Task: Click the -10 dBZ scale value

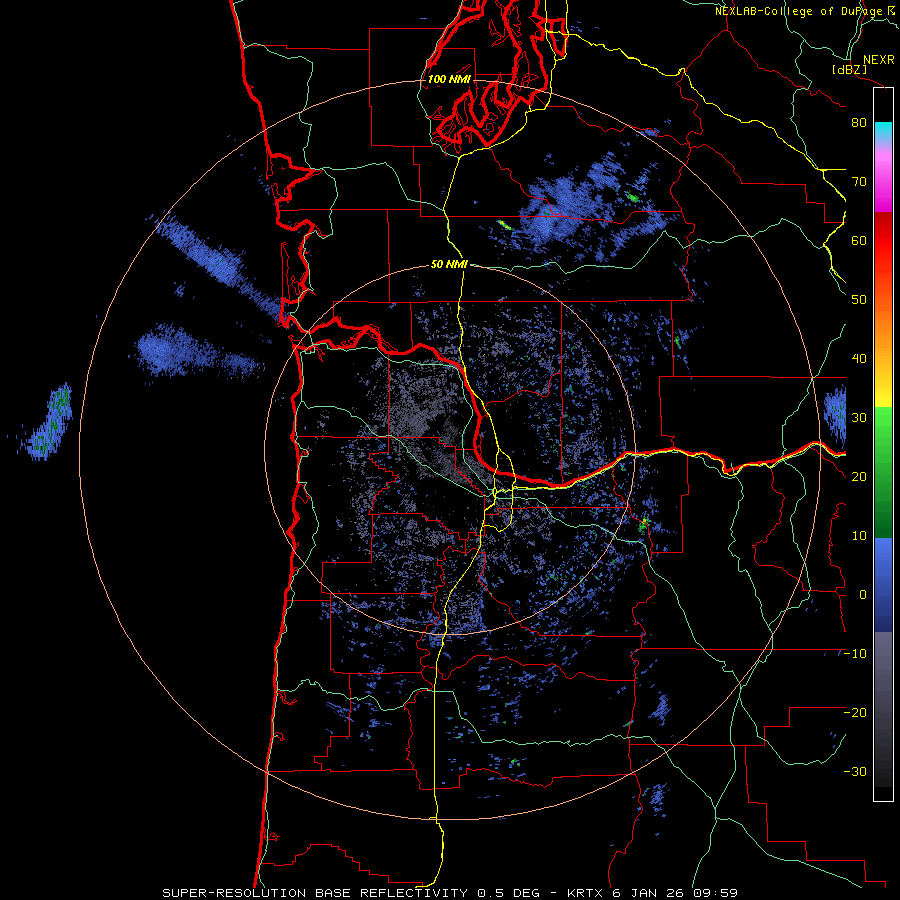Action: [855, 654]
